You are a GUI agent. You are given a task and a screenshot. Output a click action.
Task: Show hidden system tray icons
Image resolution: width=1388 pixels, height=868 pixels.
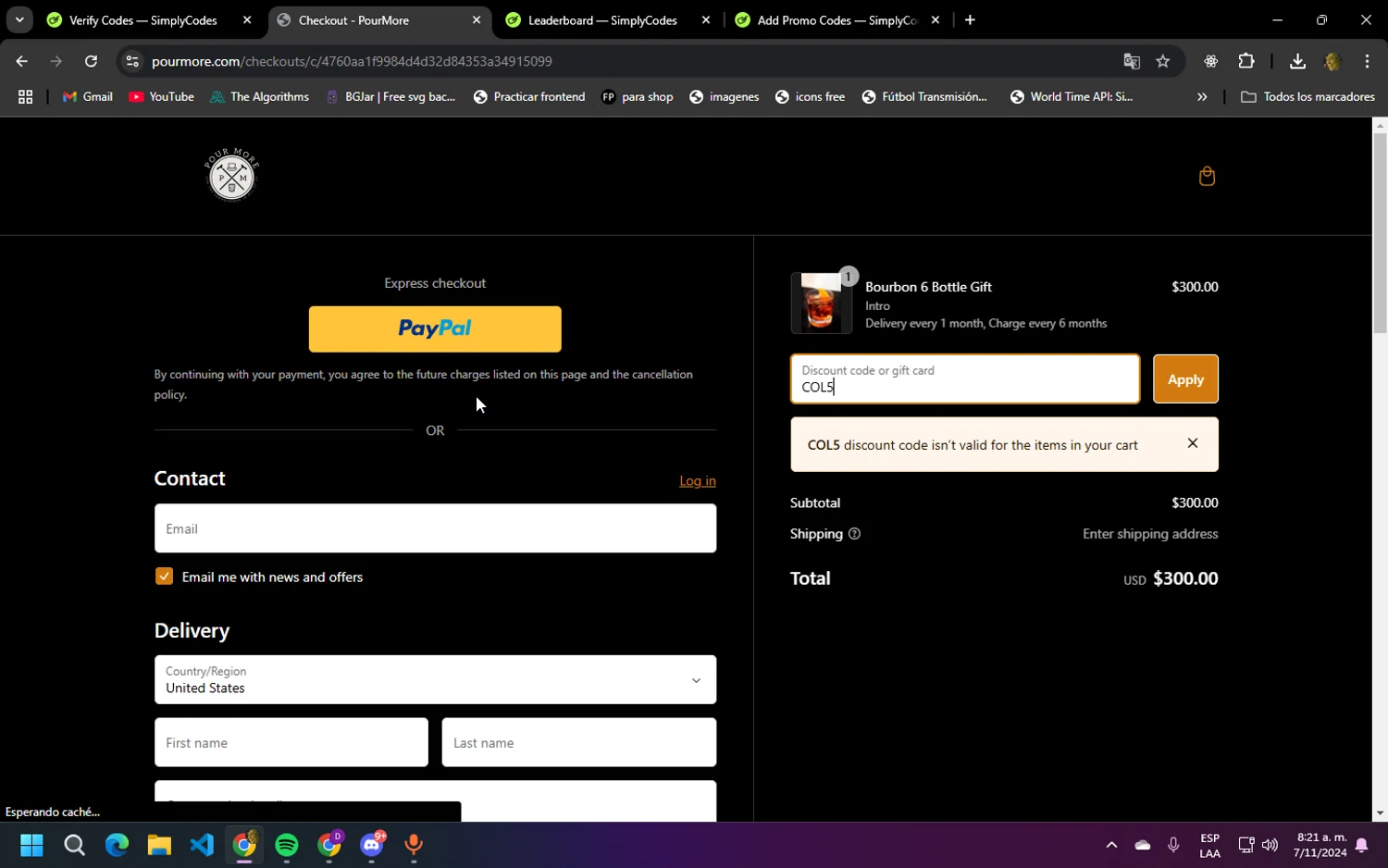pos(1111,845)
